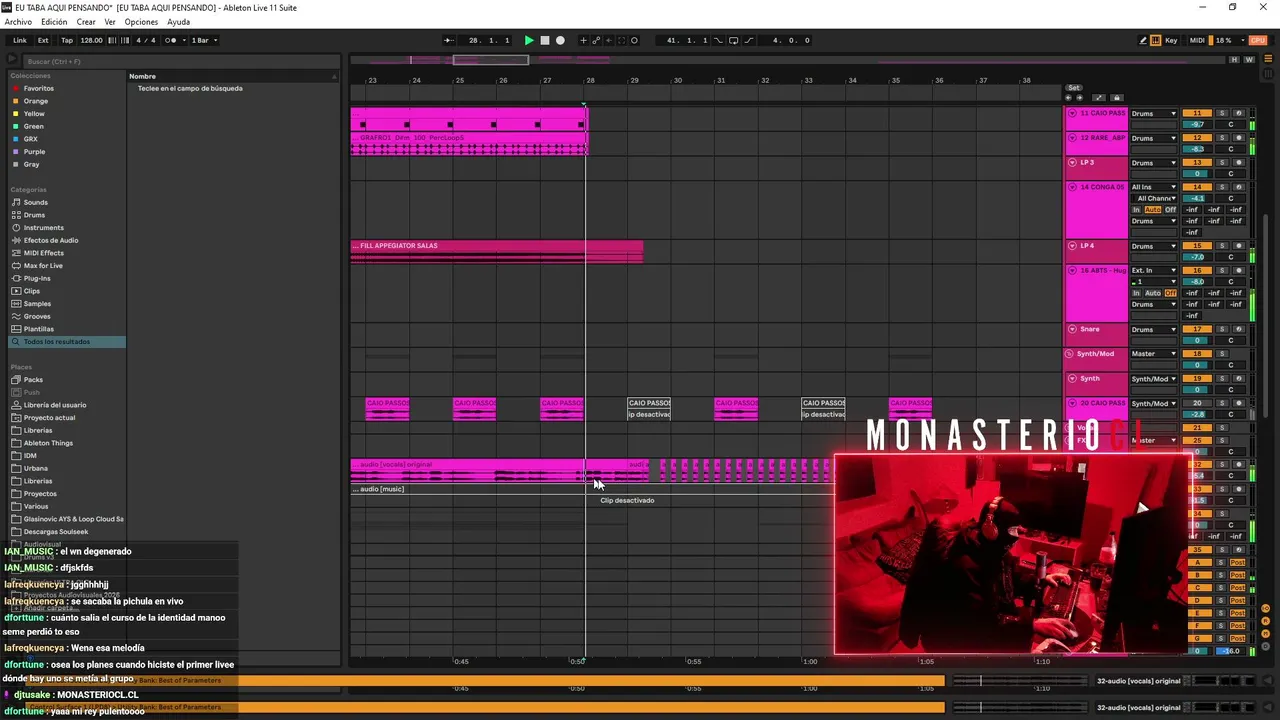Click the Re-enable Automation arrow icon
Screen dimensions: 1280x720
609,41
